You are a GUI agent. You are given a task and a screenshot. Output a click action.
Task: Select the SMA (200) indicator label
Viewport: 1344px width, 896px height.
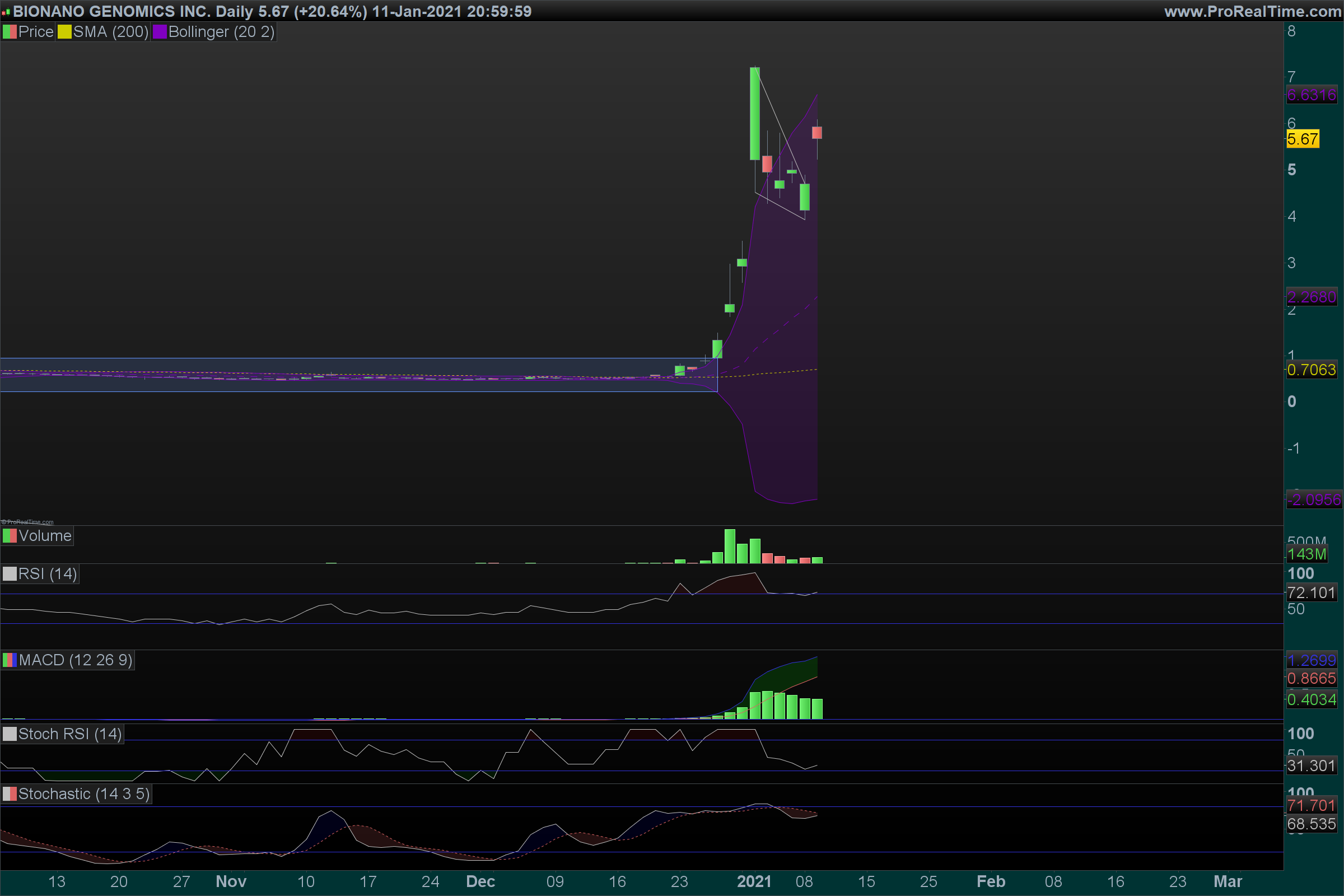point(110,32)
